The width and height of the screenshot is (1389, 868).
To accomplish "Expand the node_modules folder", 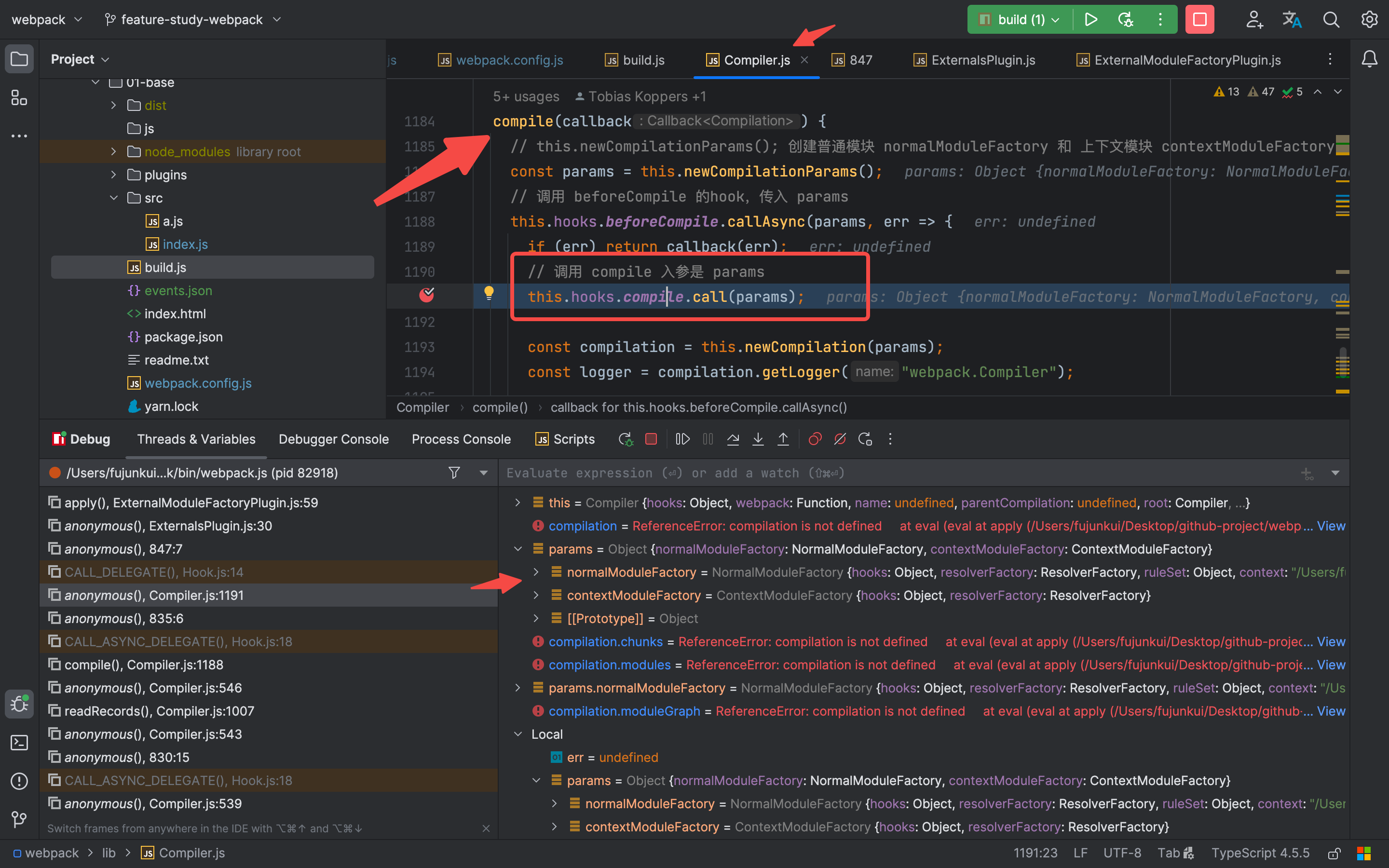I will coord(114,151).
